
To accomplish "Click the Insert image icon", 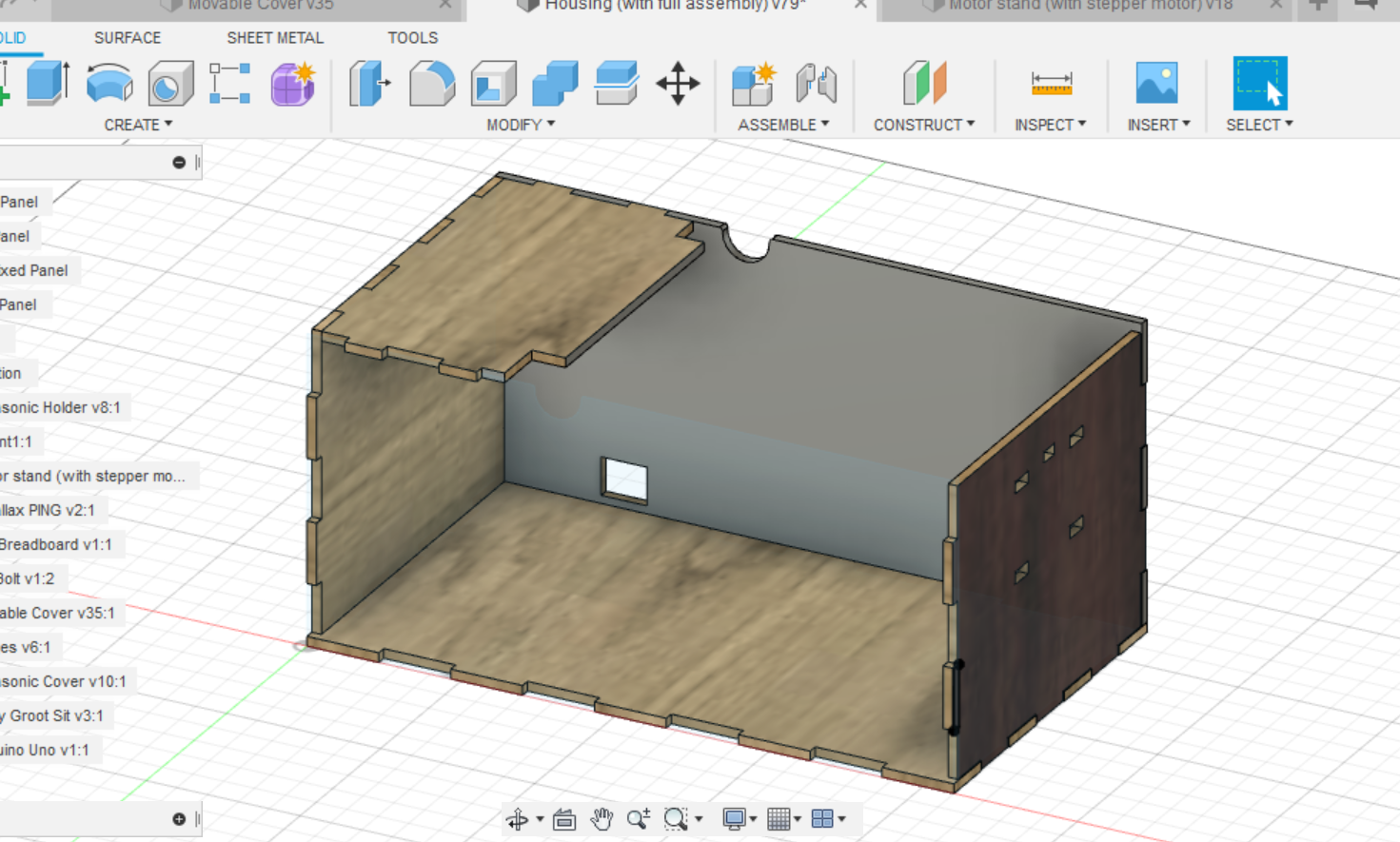I will (1157, 83).
